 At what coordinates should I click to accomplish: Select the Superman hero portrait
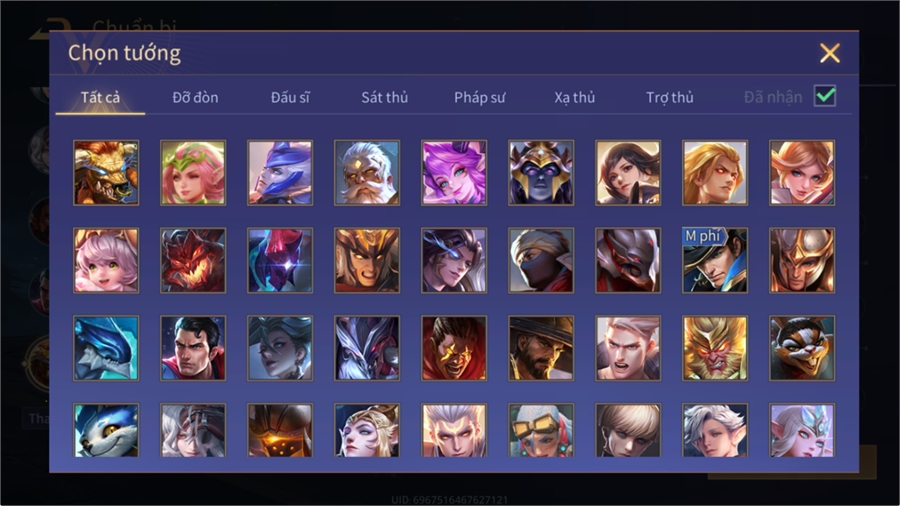193,348
